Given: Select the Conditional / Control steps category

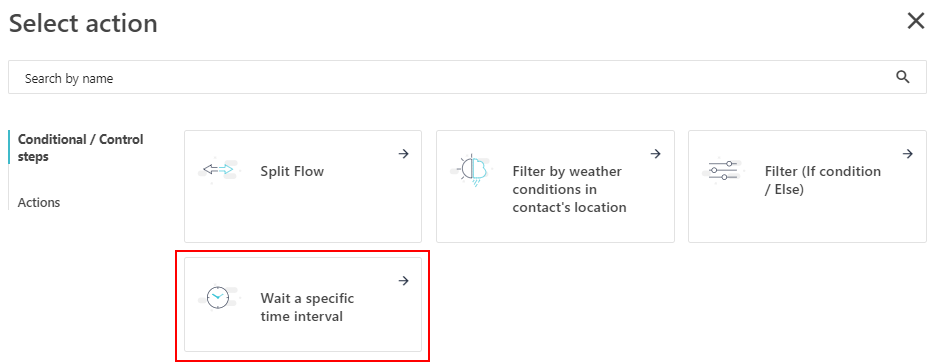Looking at the screenshot, I should (81, 148).
